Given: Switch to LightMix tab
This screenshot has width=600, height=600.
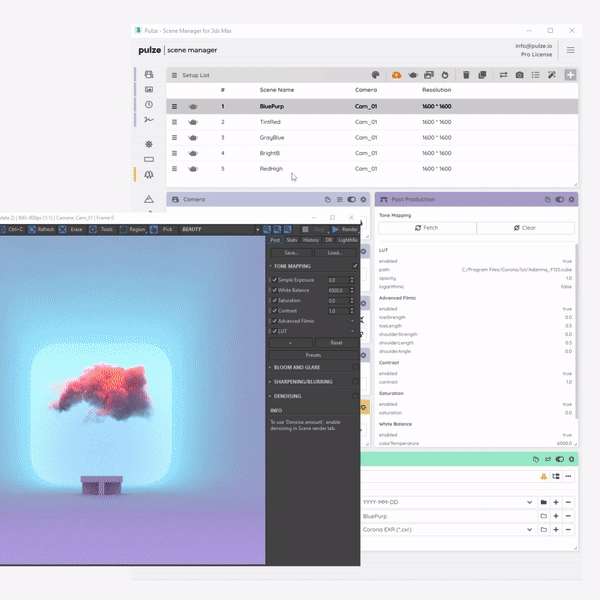Looking at the screenshot, I should pos(347,240).
